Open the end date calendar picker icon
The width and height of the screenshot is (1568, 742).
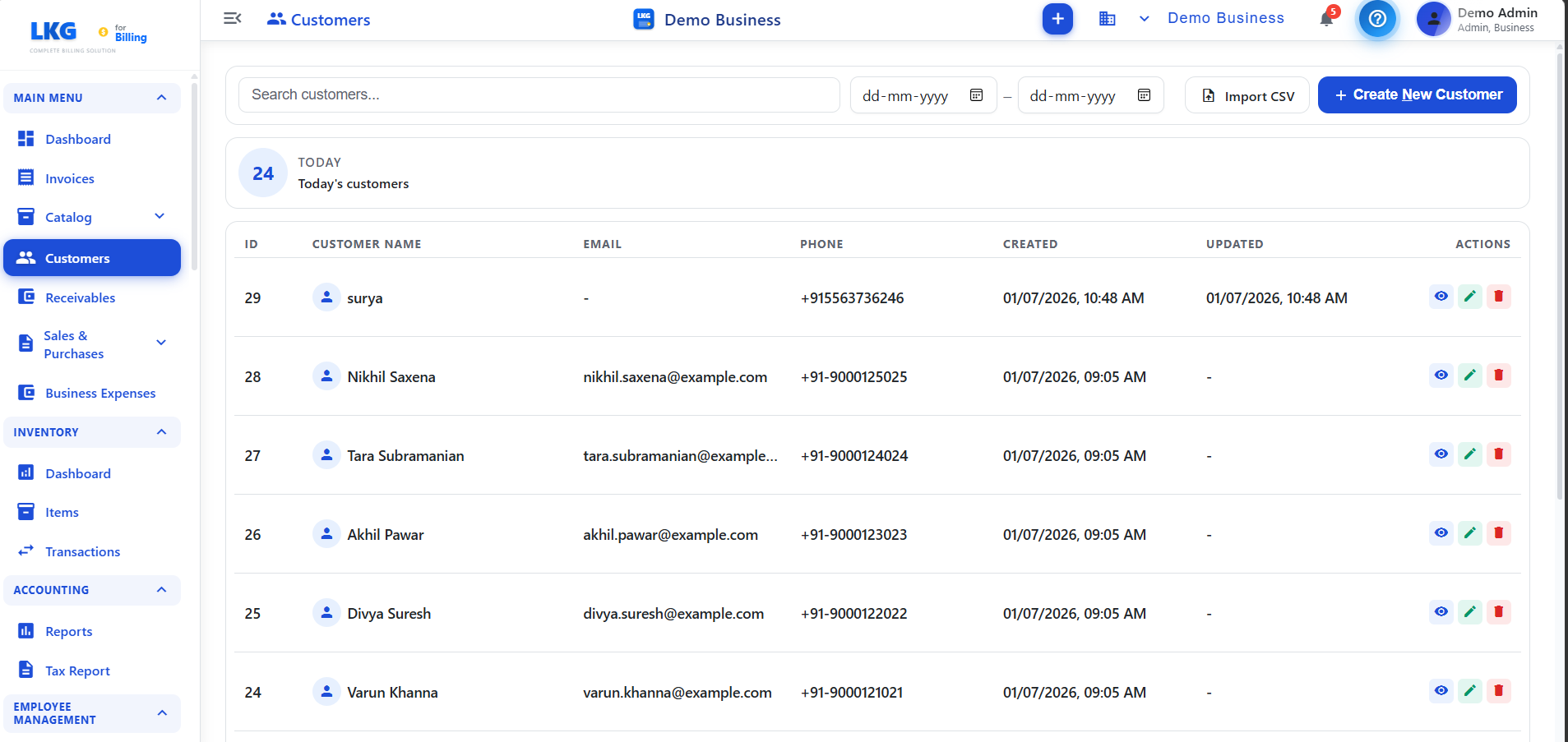[x=1144, y=95]
